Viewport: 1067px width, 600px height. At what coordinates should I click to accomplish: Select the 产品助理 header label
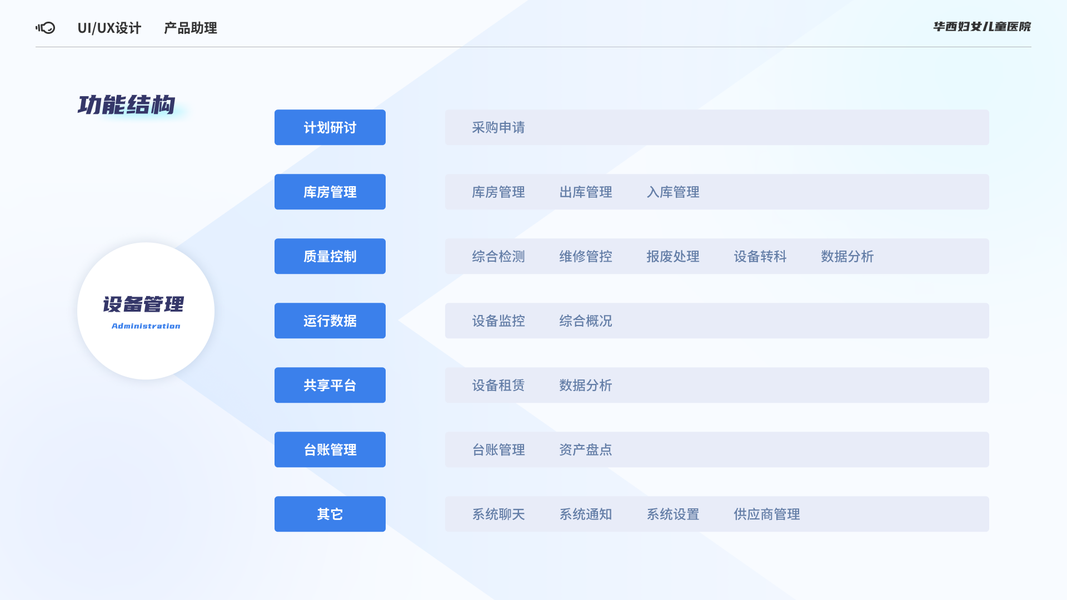[x=191, y=28]
